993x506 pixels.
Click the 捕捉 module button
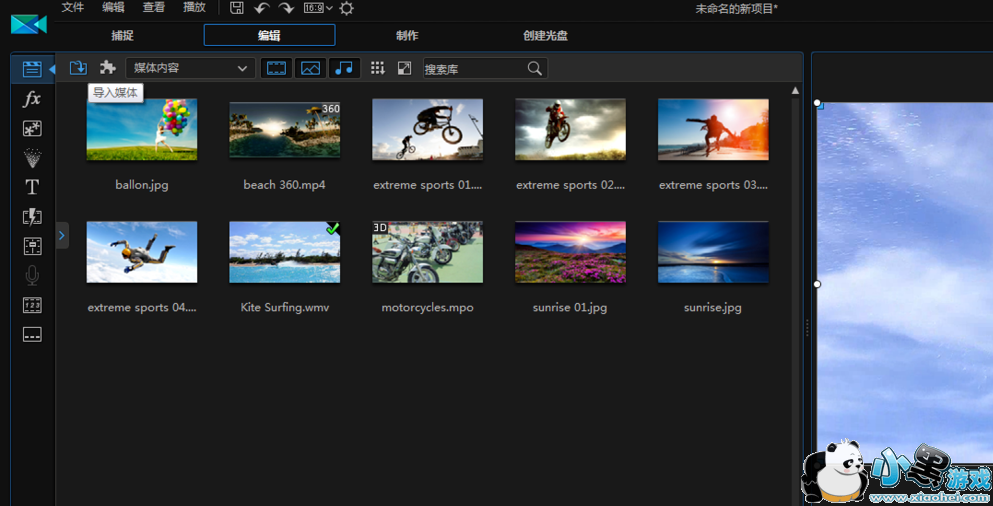click(x=122, y=35)
